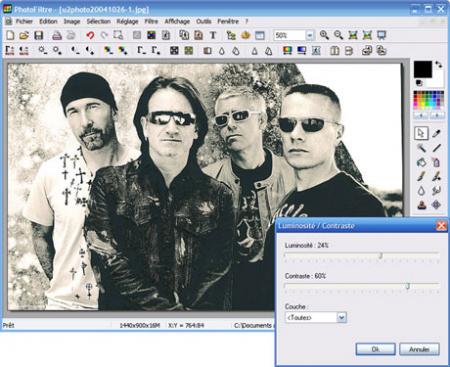Image resolution: width=450 pixels, height=367 pixels.
Task: Select the Pipette eyedropper tool
Action: pyautogui.click(x=436, y=133)
